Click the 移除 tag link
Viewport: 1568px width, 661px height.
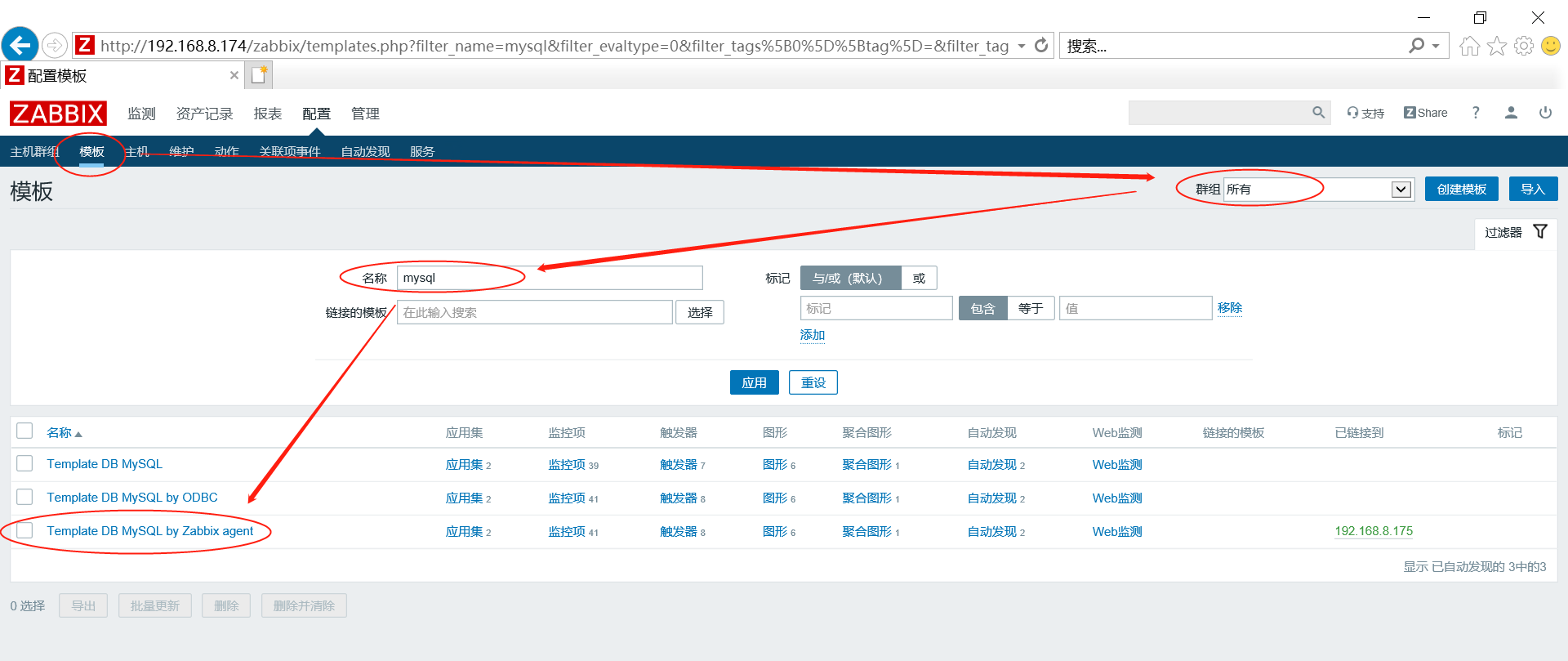(x=1230, y=308)
